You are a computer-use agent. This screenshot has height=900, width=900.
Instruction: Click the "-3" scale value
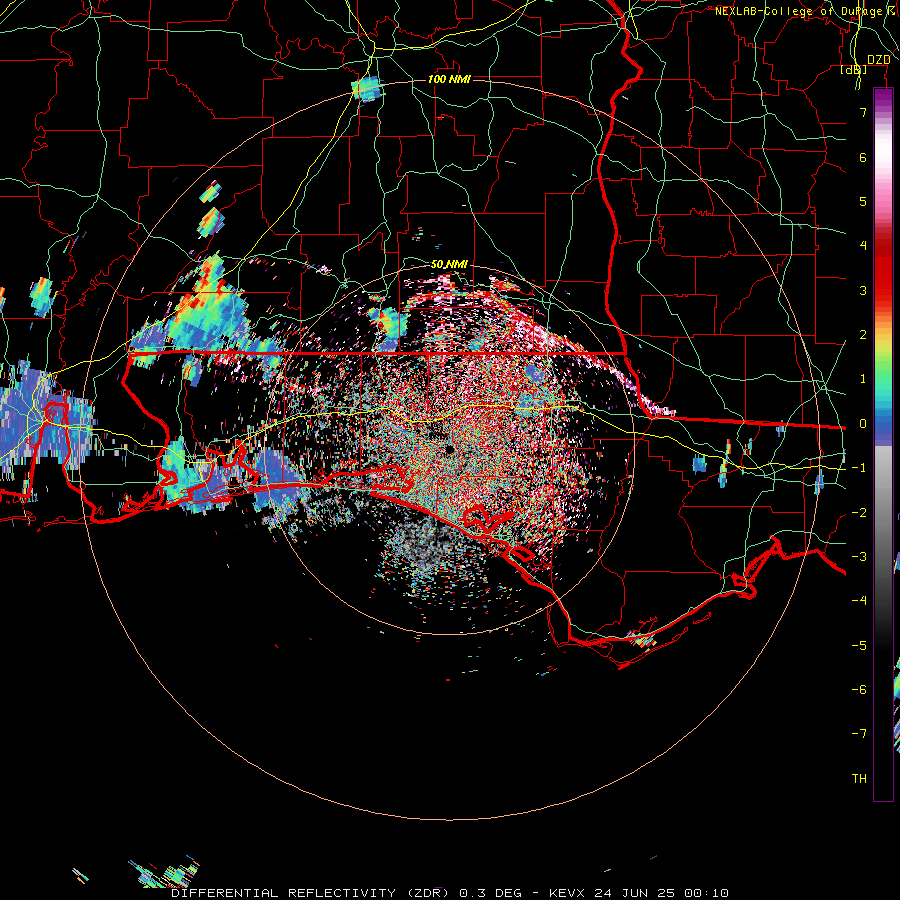pyautogui.click(x=859, y=557)
